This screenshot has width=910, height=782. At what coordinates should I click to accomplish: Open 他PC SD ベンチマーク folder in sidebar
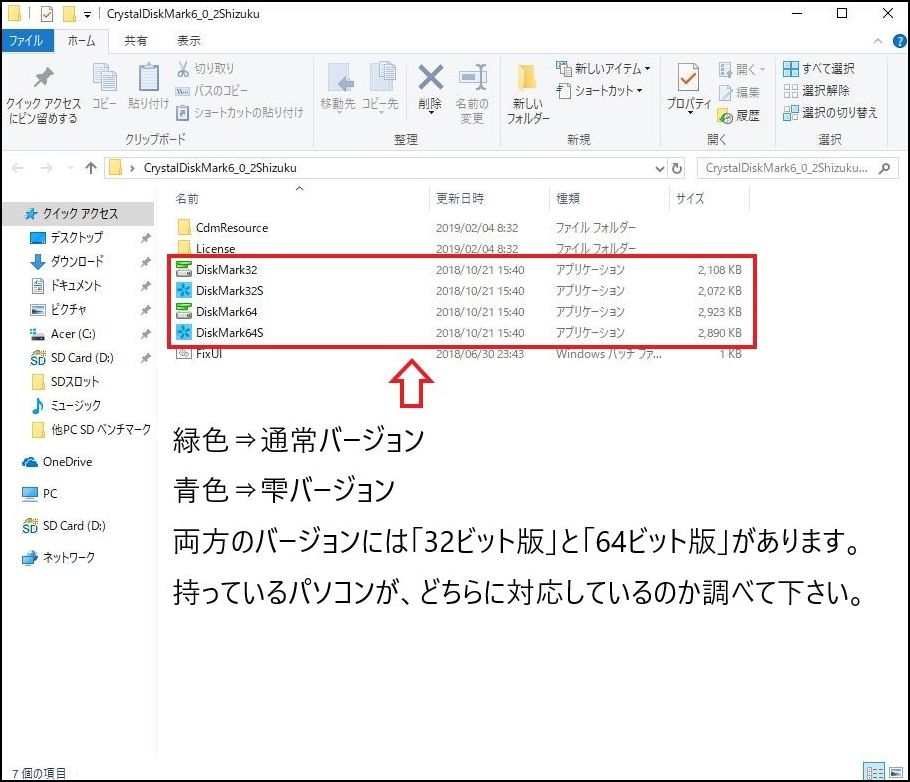100,430
